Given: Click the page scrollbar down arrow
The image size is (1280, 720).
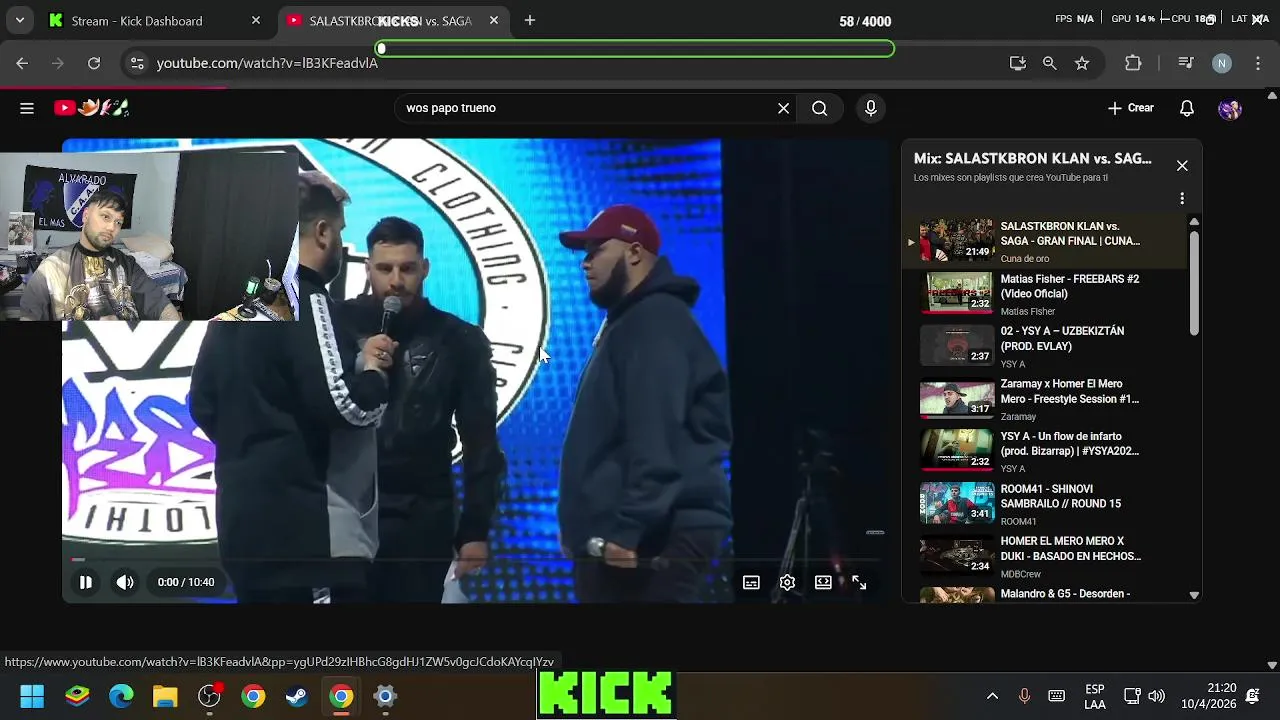Looking at the screenshot, I should coord(1272,664).
